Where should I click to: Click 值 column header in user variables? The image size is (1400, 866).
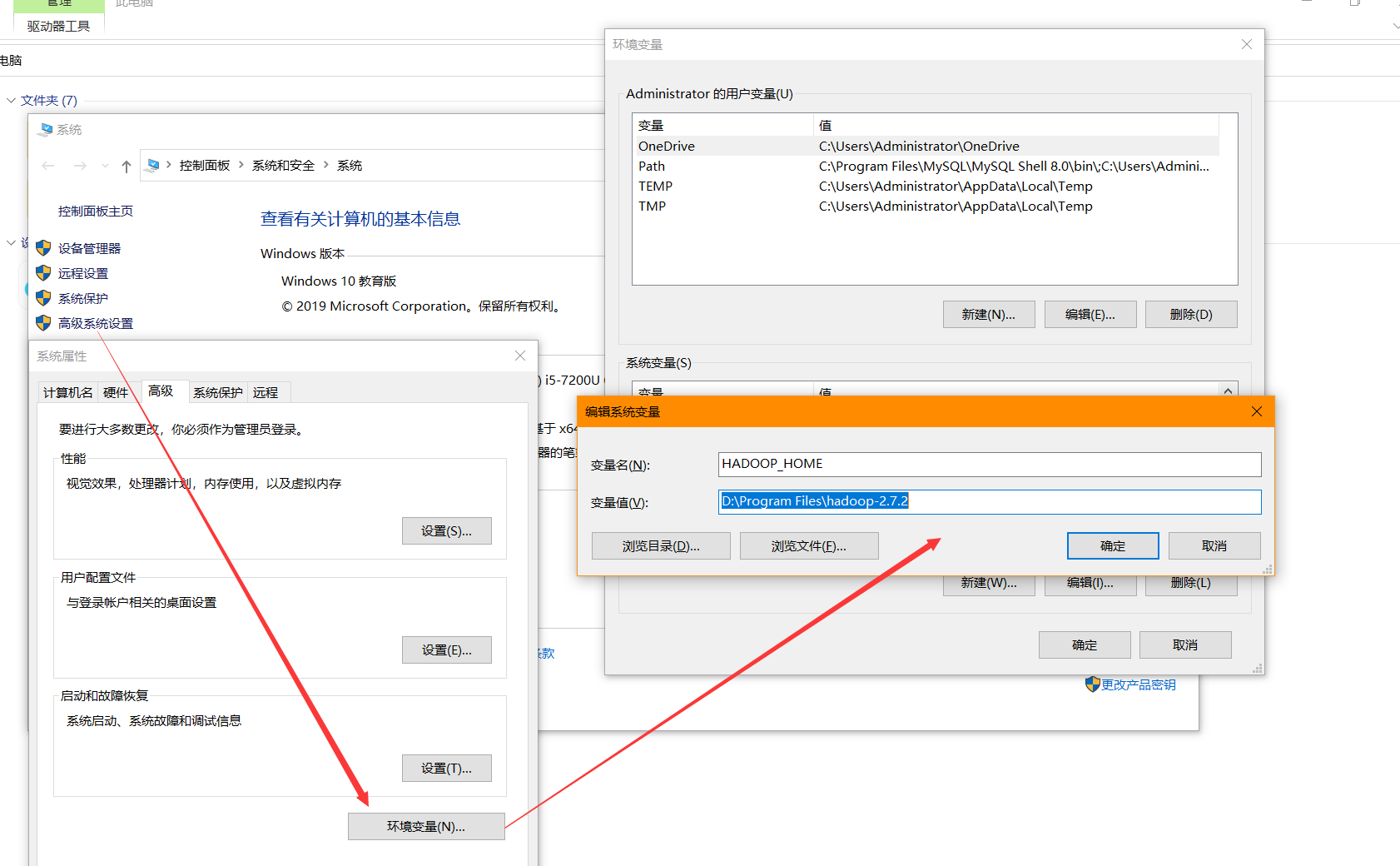[x=1015, y=126]
